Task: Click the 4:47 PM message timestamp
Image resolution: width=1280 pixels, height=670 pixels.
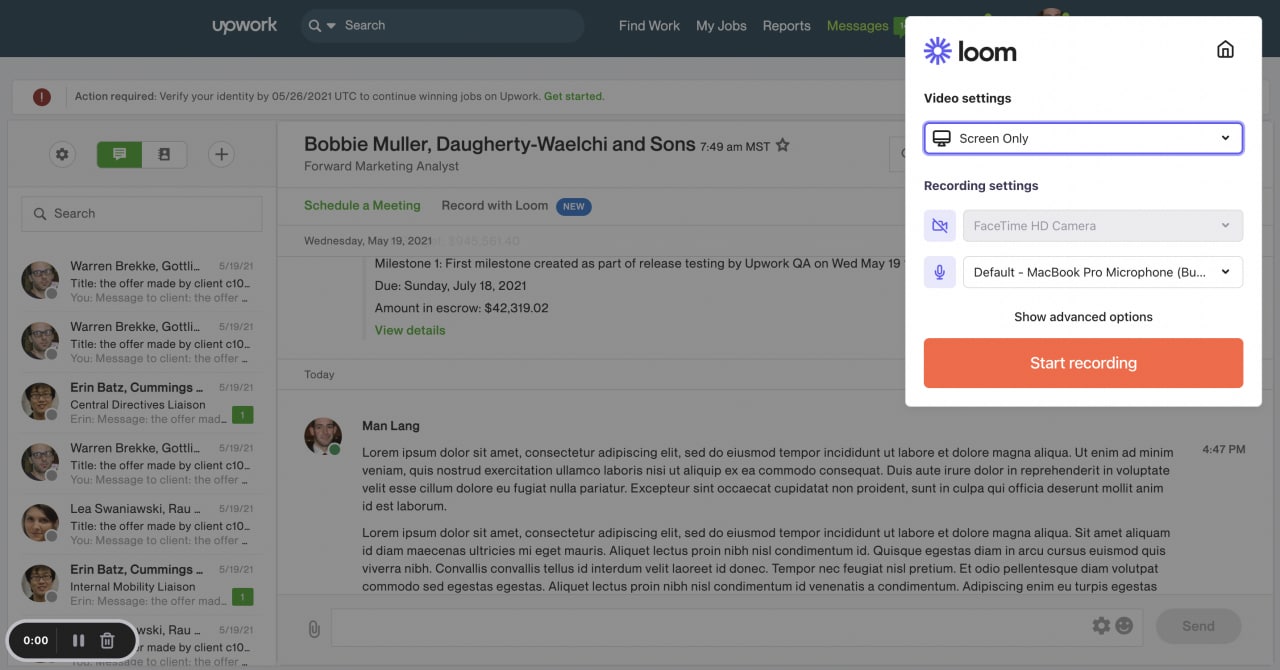Action: point(1224,450)
